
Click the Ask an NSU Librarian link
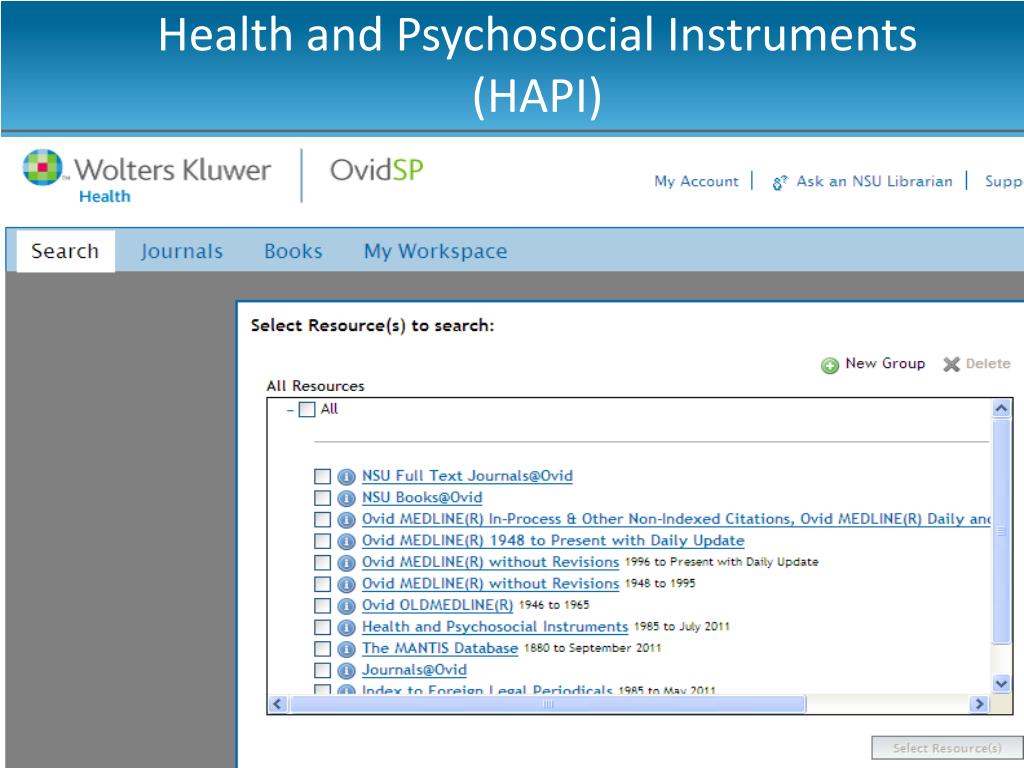[x=874, y=182]
